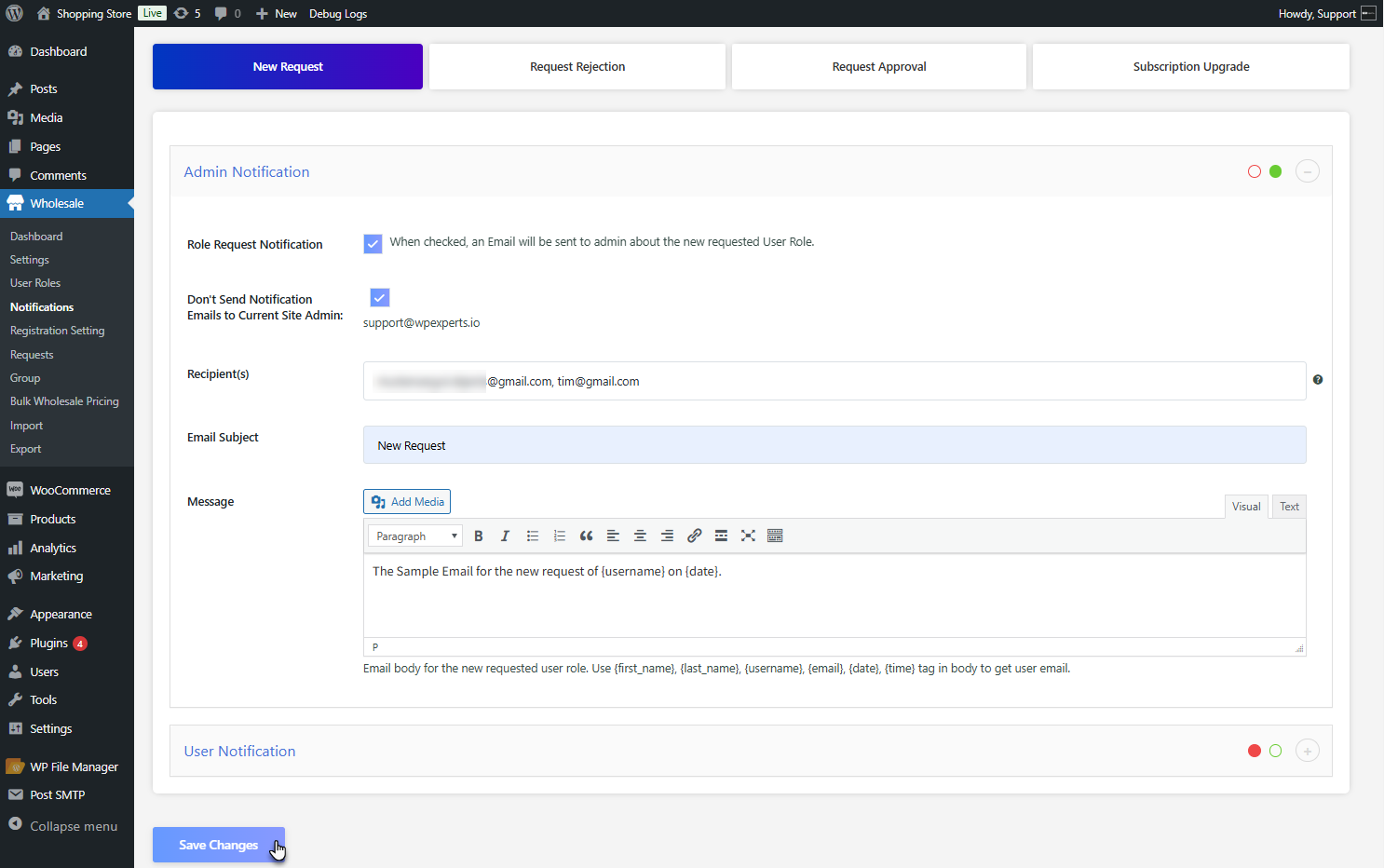Viewport: 1384px width, 868px height.
Task: Open Post SMTP menu
Action: (x=67, y=794)
